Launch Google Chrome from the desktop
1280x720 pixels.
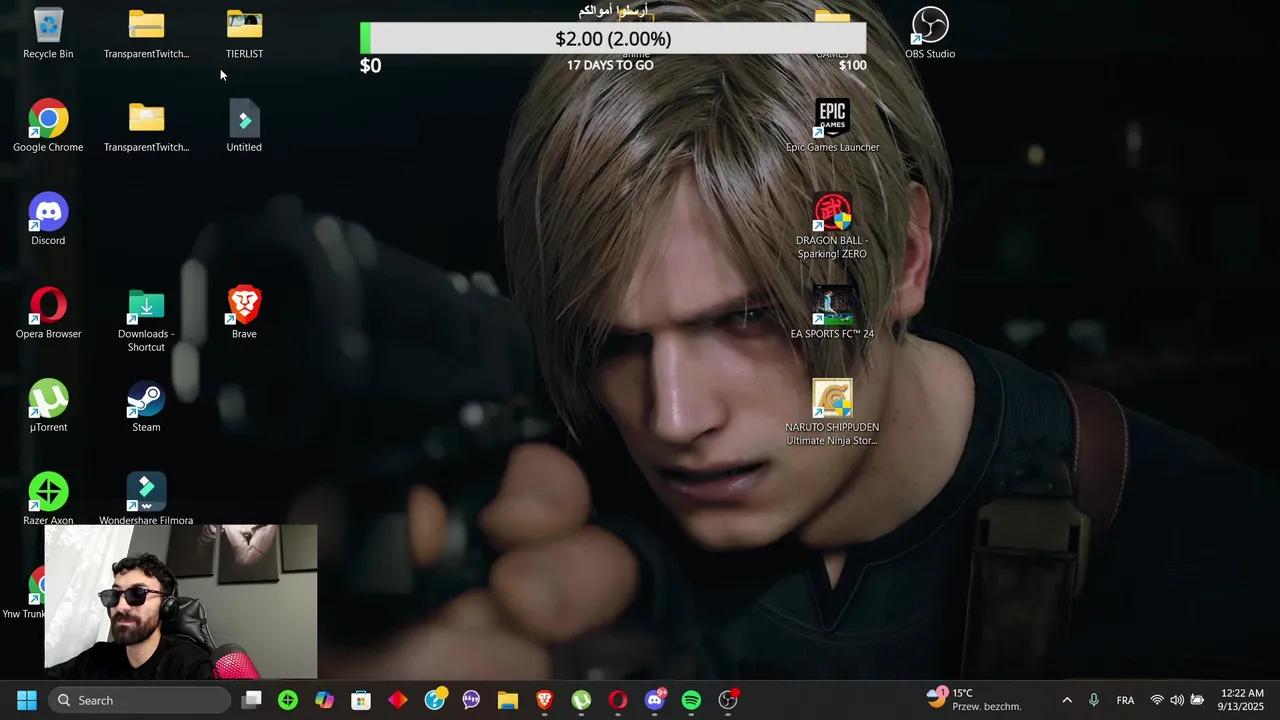pyautogui.click(x=48, y=126)
